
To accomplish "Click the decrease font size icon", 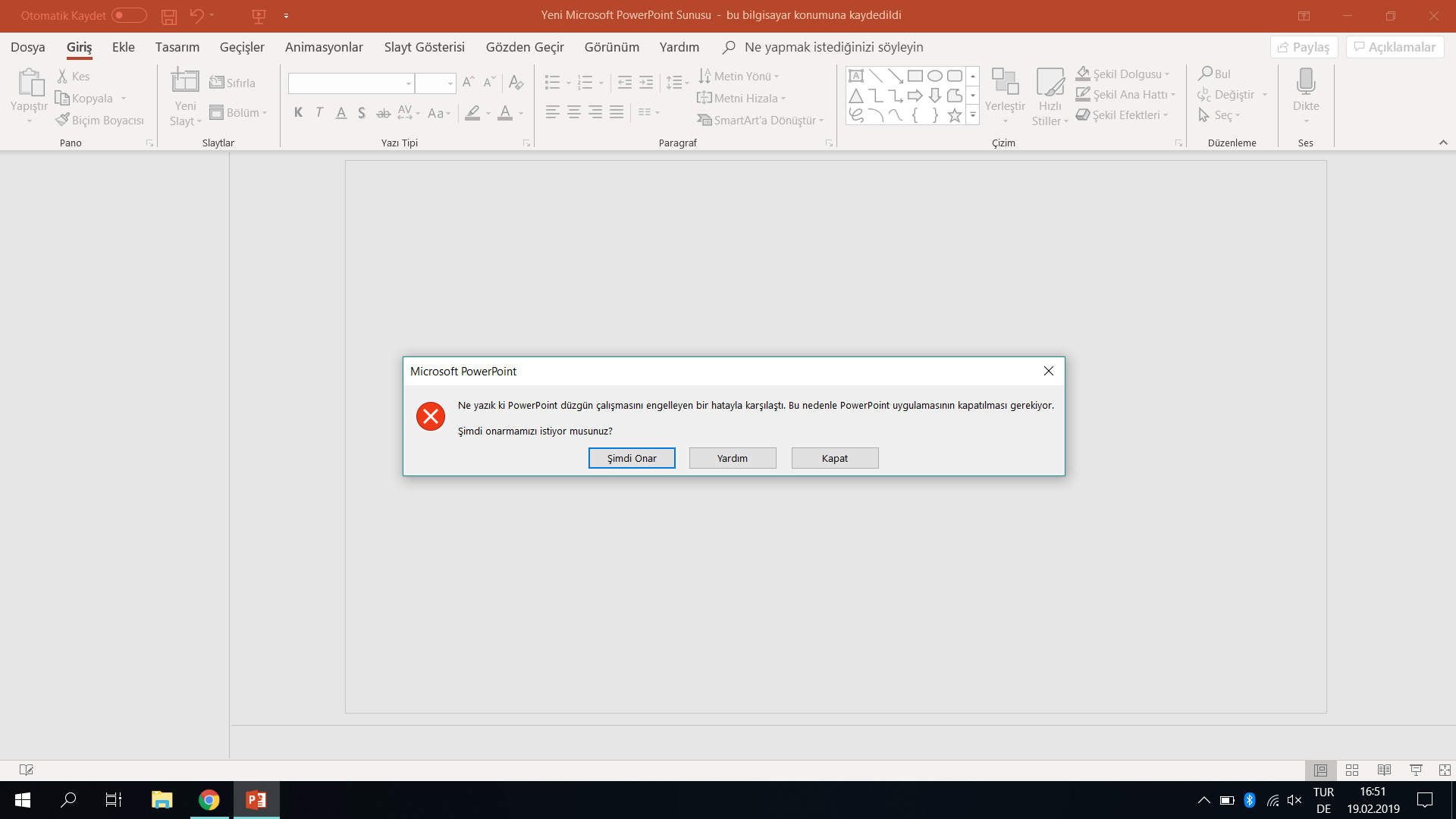I will [490, 82].
